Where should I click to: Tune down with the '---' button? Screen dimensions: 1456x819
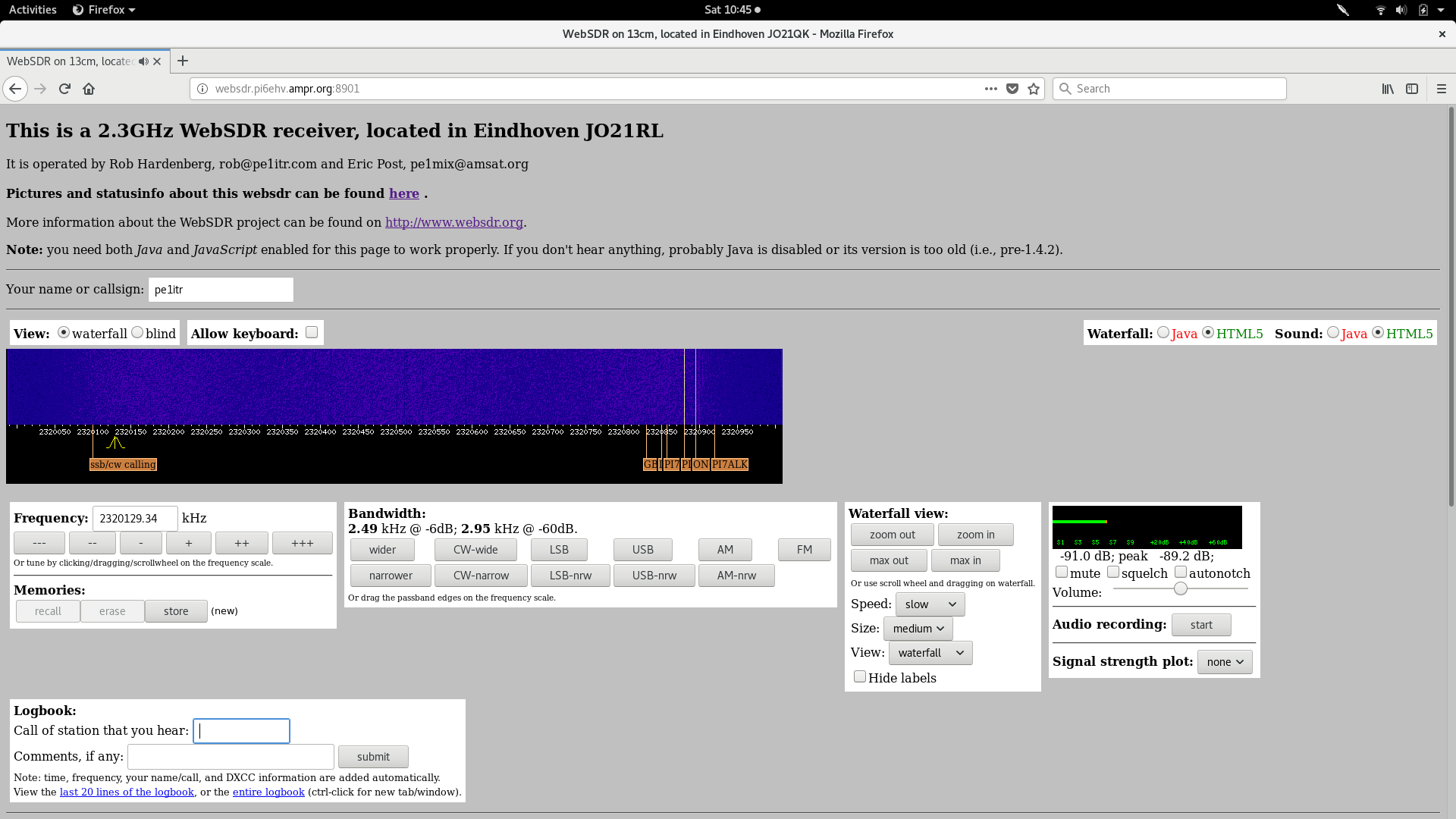(x=39, y=543)
